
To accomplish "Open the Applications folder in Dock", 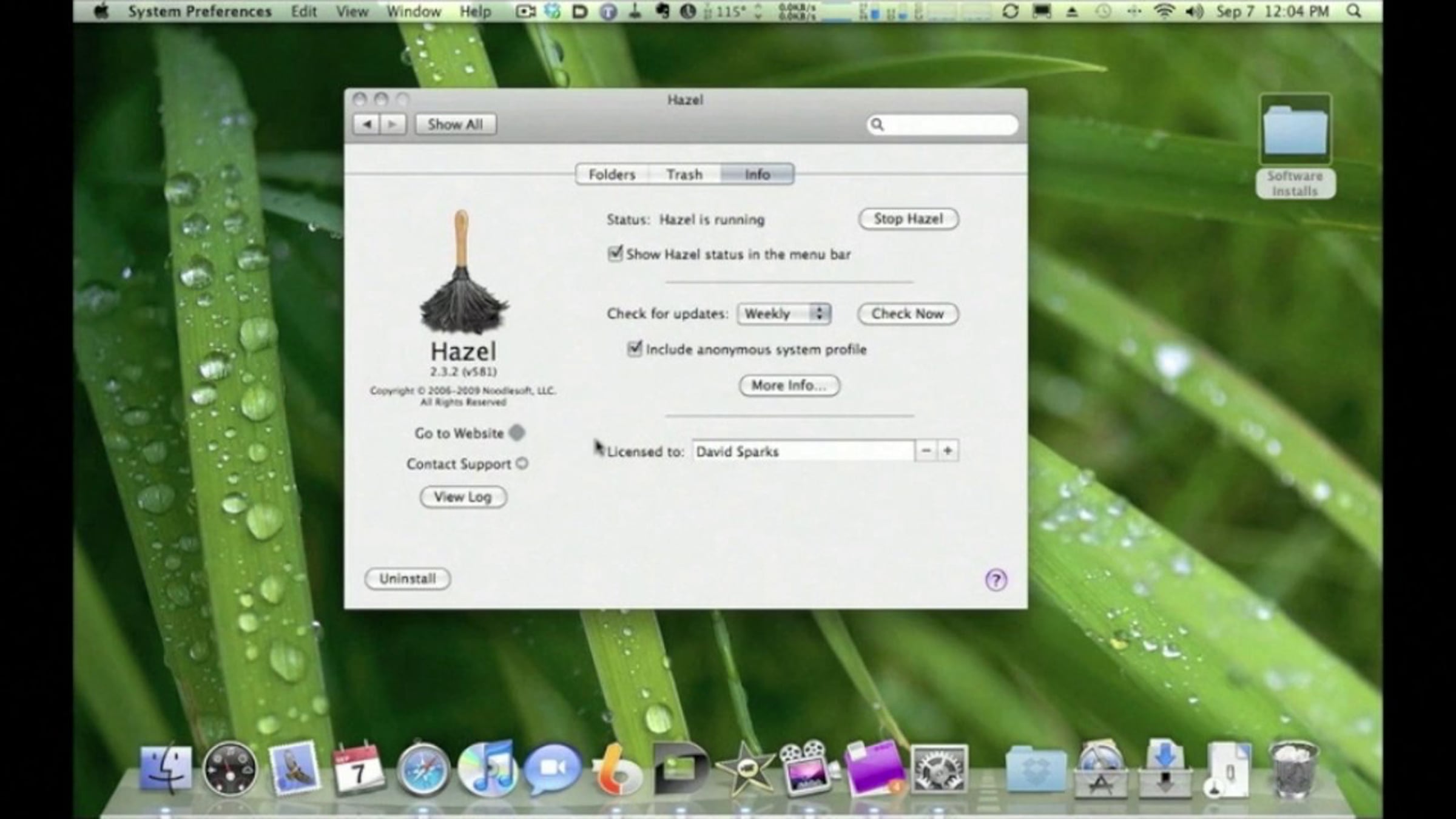I will (x=1100, y=769).
